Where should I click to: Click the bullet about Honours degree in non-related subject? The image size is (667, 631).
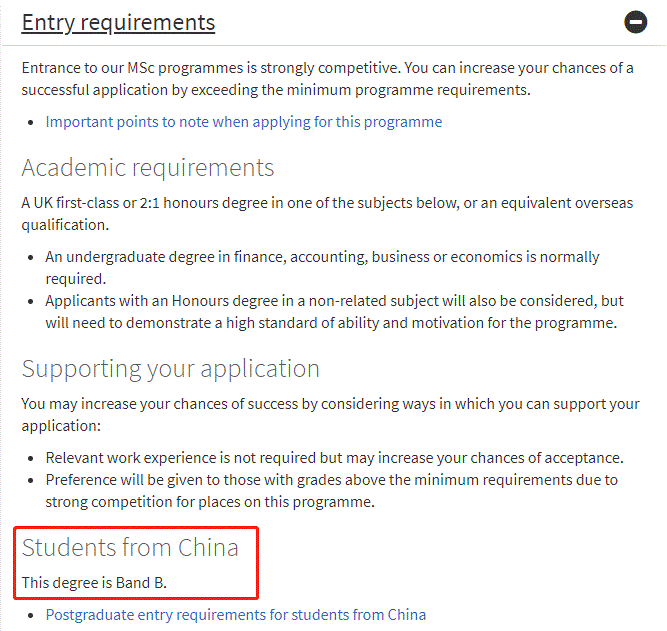point(334,311)
